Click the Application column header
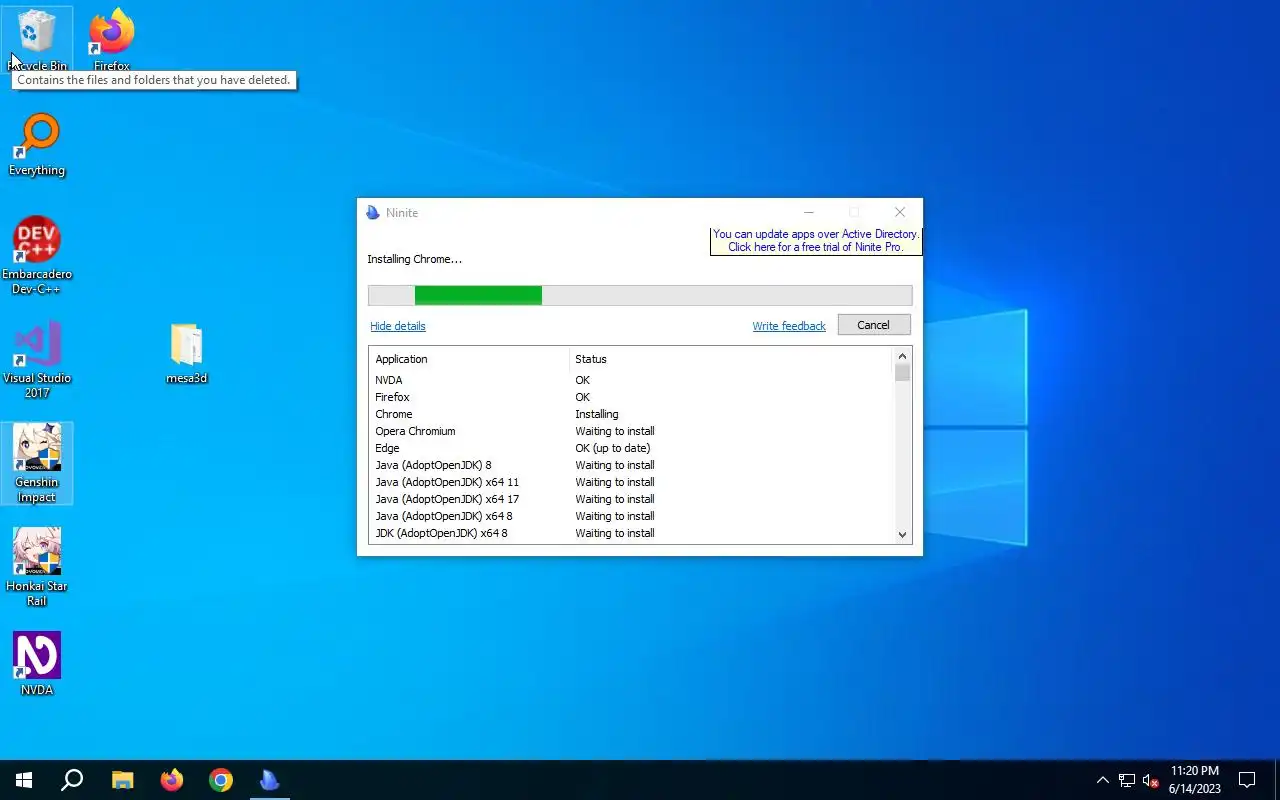 [469, 359]
